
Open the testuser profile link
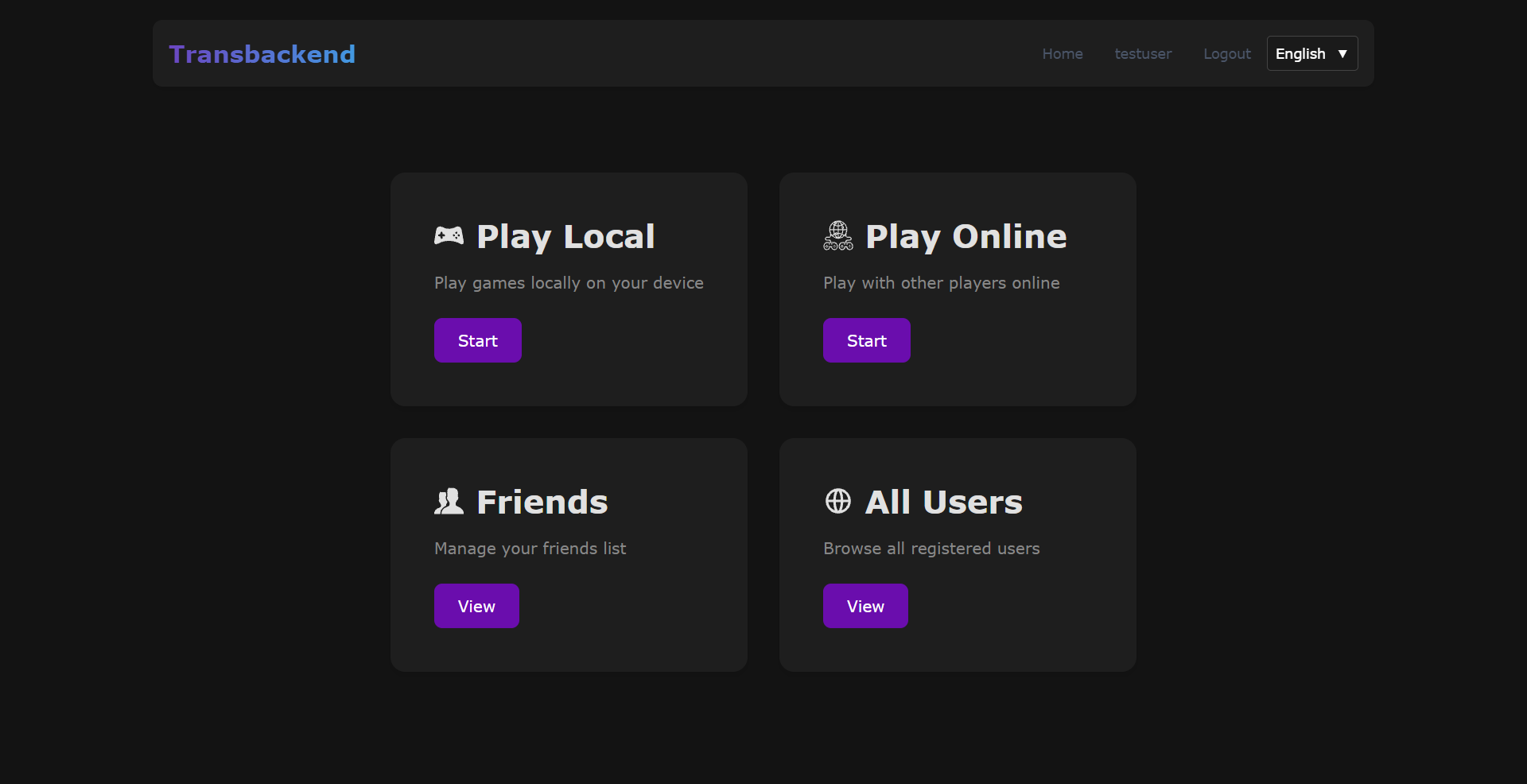click(1143, 53)
